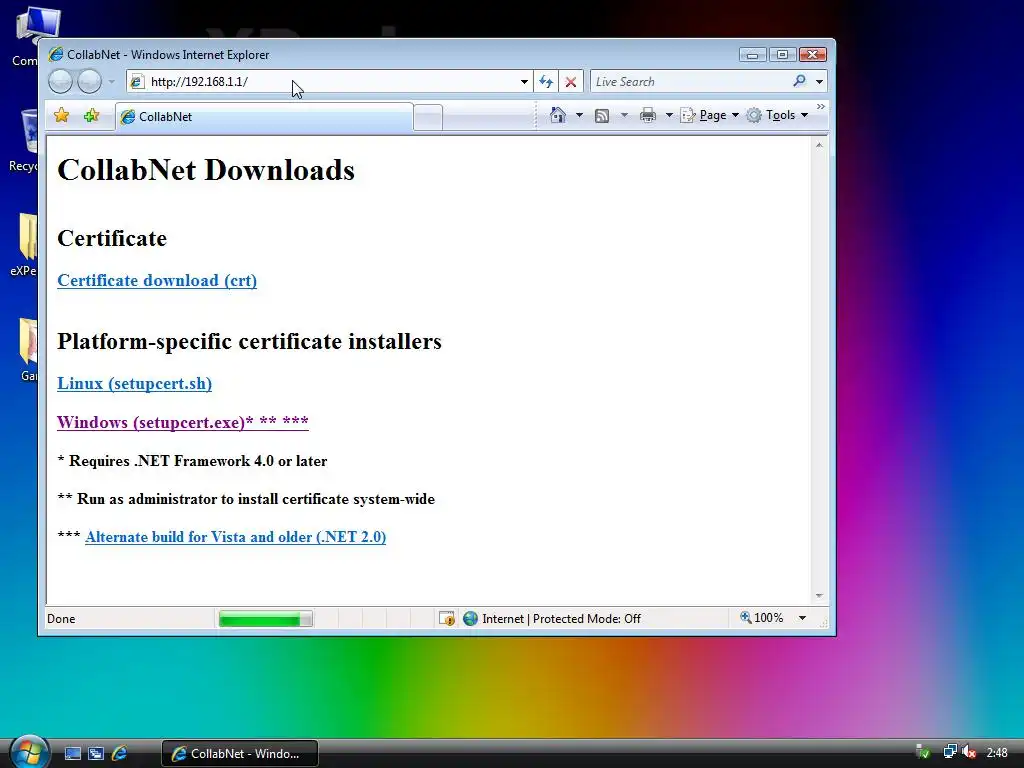Select the CollabNet tab
Image resolution: width=1024 pixels, height=768 pixels.
pyautogui.click(x=264, y=117)
